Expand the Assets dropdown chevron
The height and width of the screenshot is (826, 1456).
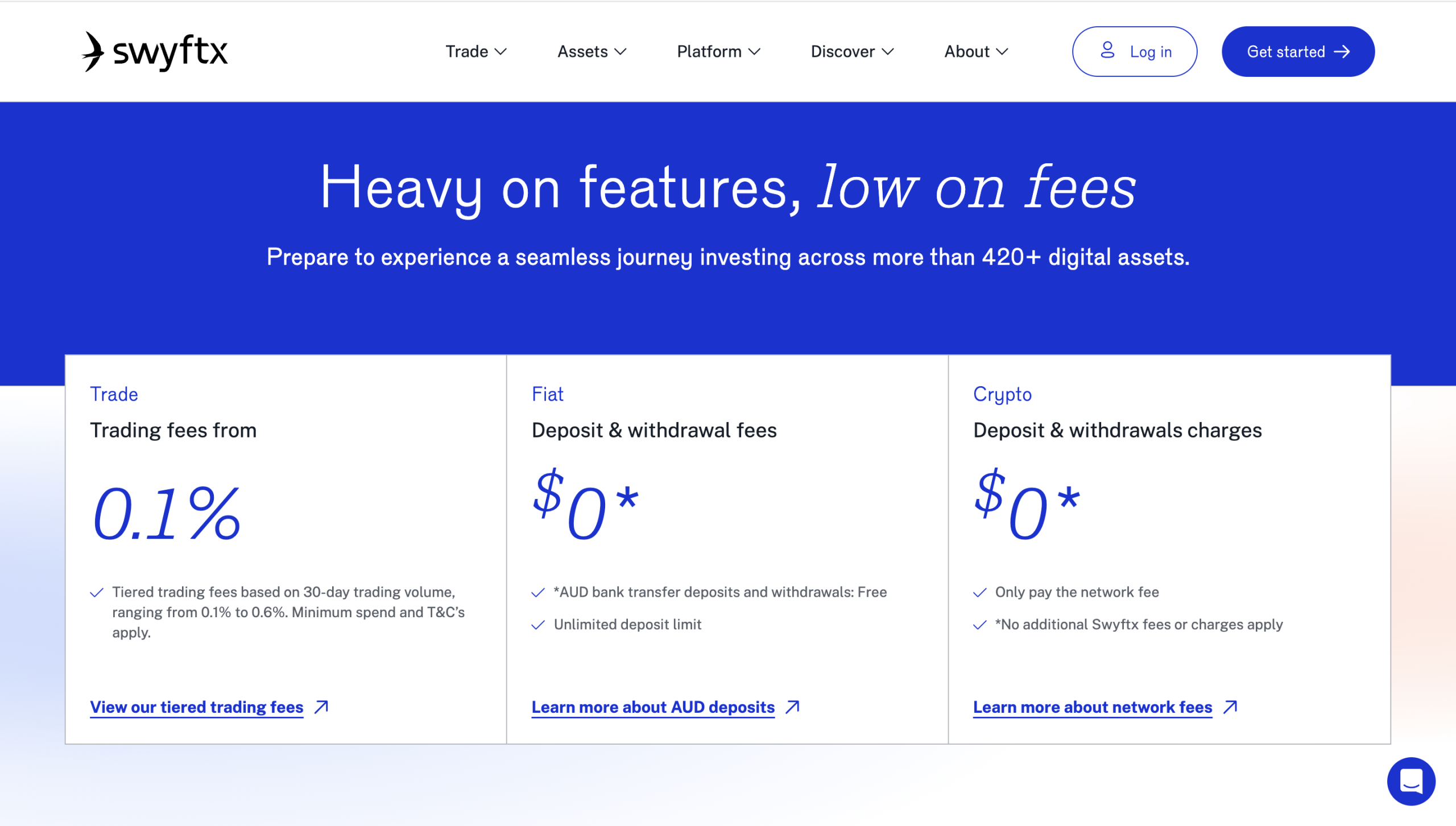click(621, 52)
